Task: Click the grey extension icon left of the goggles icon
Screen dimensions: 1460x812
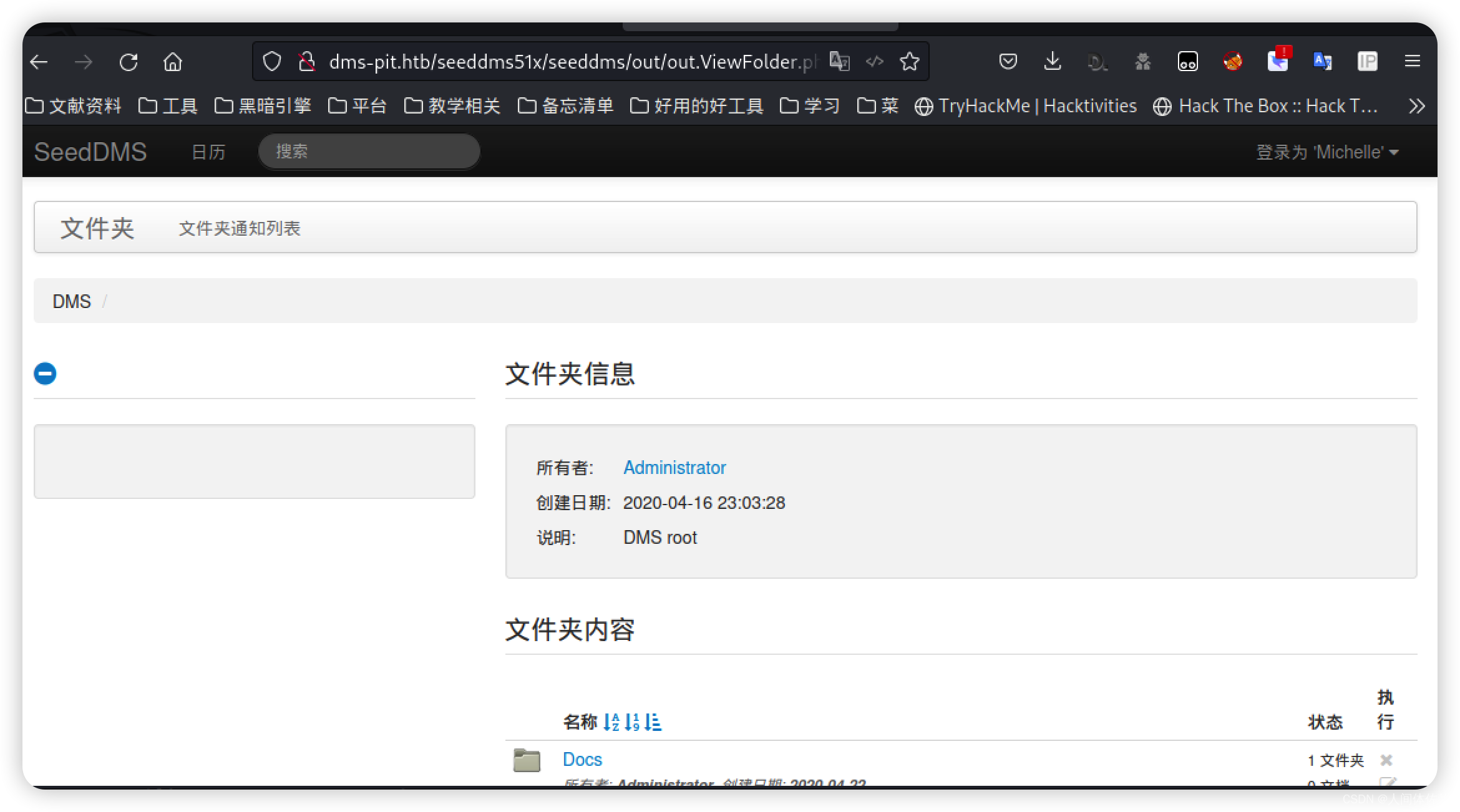Action: pyautogui.click(x=1142, y=61)
